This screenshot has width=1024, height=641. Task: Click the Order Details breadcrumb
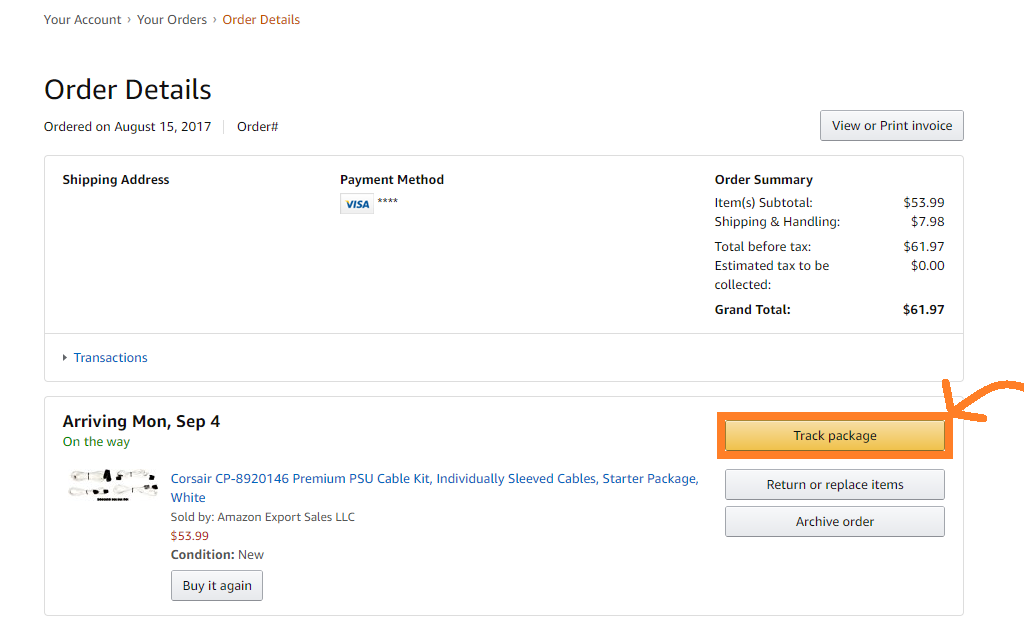coord(261,20)
